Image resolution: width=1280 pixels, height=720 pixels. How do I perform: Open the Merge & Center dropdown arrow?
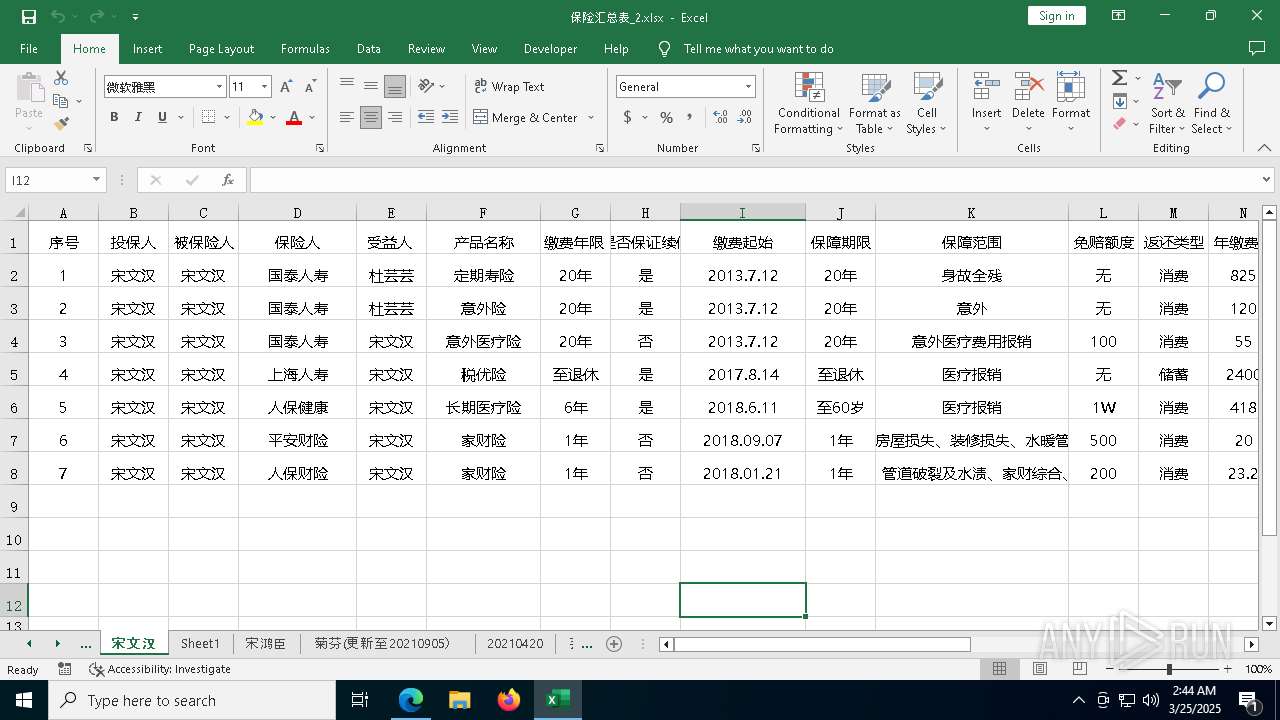pos(591,117)
